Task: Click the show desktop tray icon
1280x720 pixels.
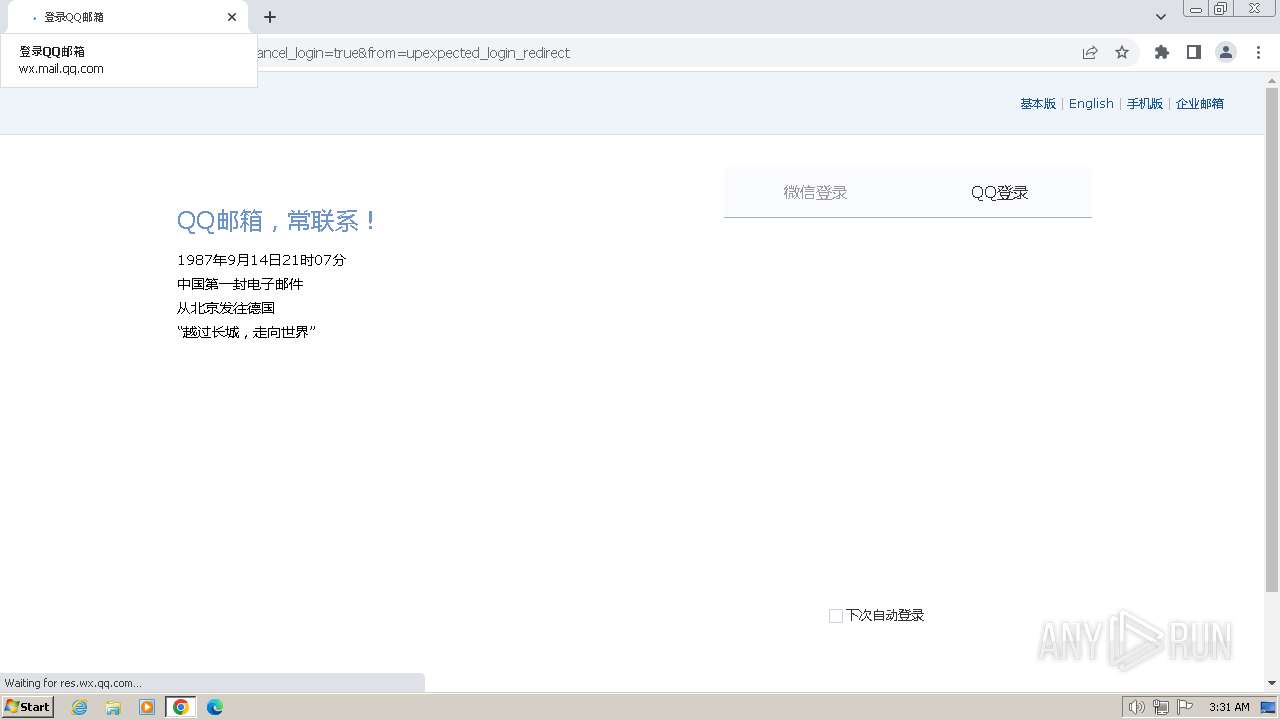Action: [x=1268, y=707]
